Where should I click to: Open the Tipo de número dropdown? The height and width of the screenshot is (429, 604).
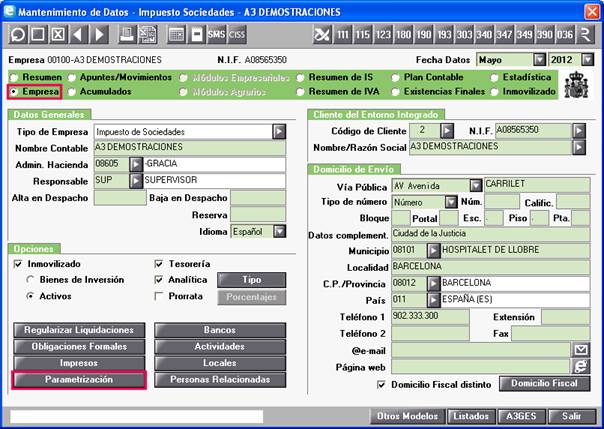[451, 202]
